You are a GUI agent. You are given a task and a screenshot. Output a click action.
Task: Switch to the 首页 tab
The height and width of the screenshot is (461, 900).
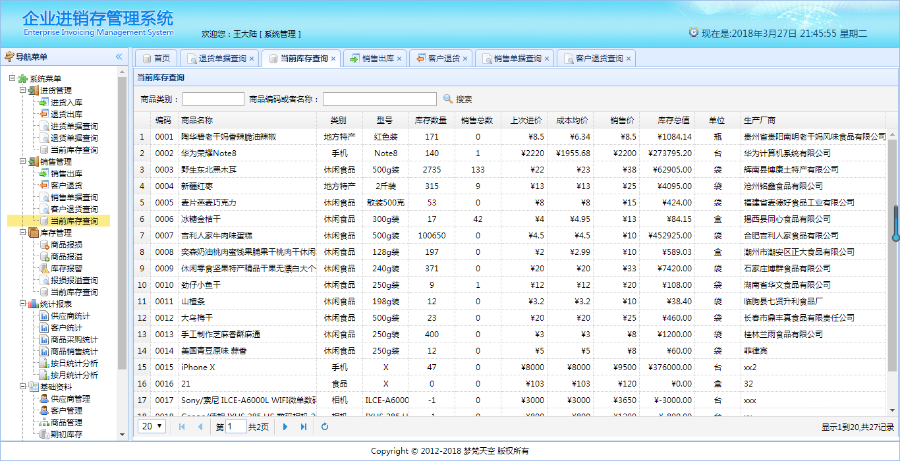pos(156,59)
